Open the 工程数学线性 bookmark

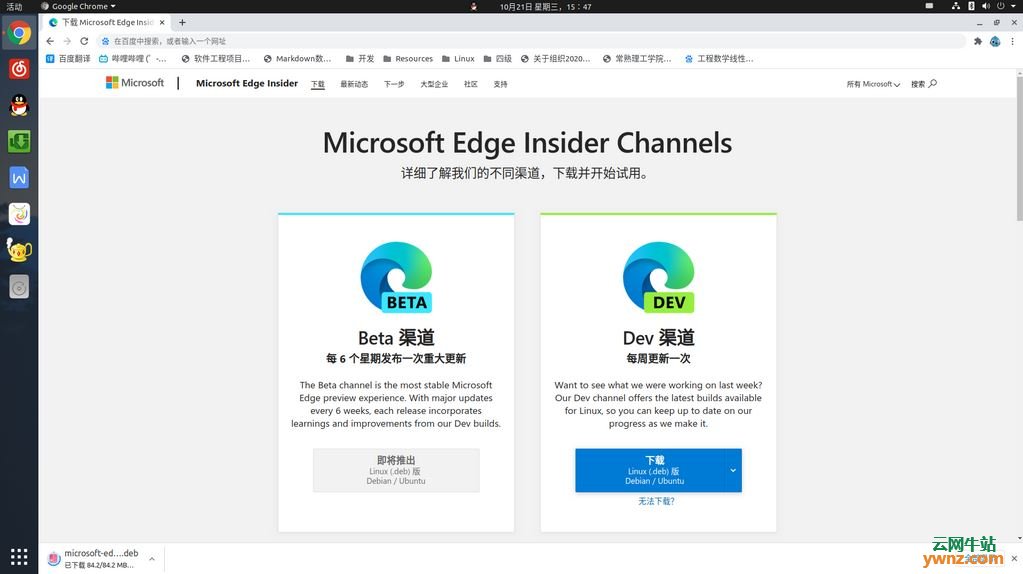tap(719, 59)
